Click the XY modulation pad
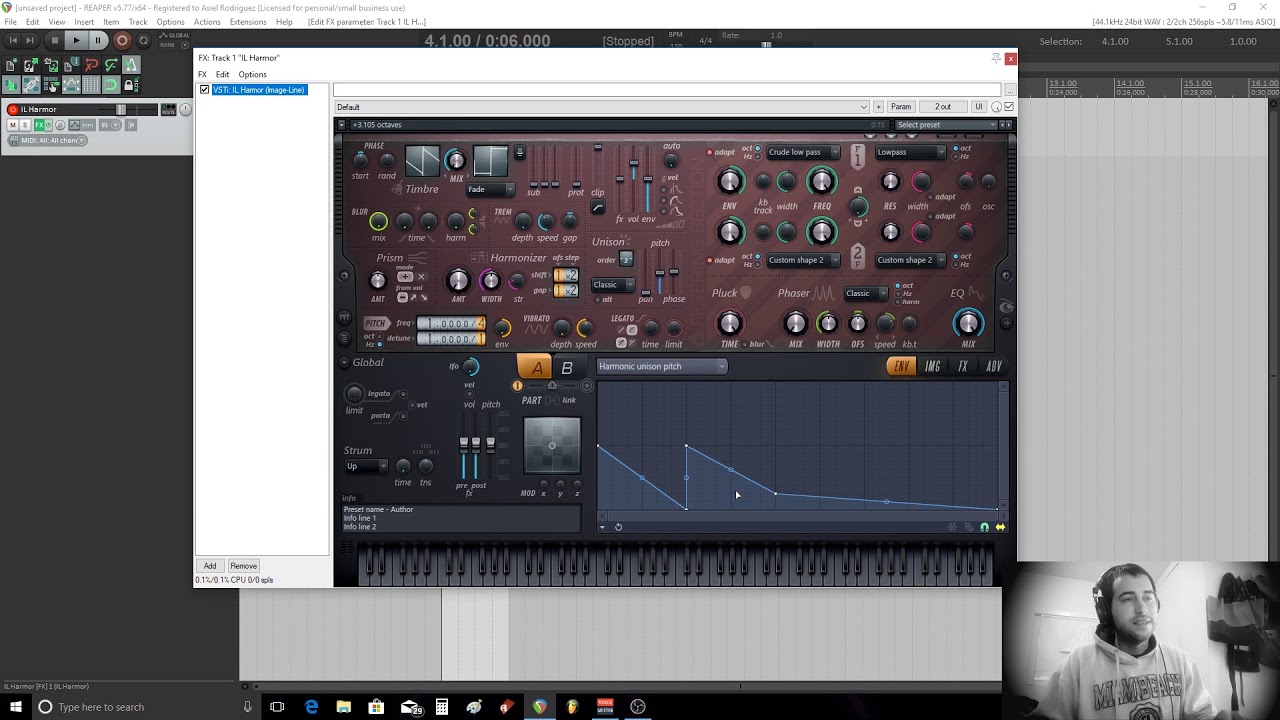The image size is (1280, 720). pos(552,445)
